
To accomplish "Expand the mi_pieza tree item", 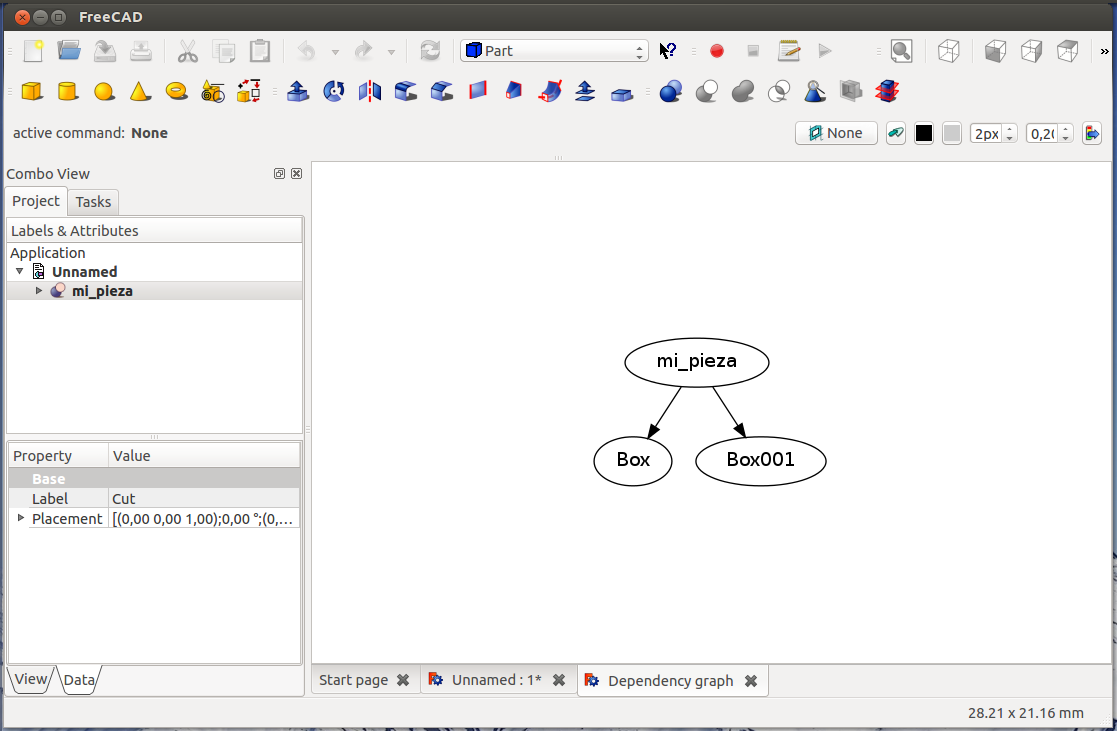I will coord(39,291).
